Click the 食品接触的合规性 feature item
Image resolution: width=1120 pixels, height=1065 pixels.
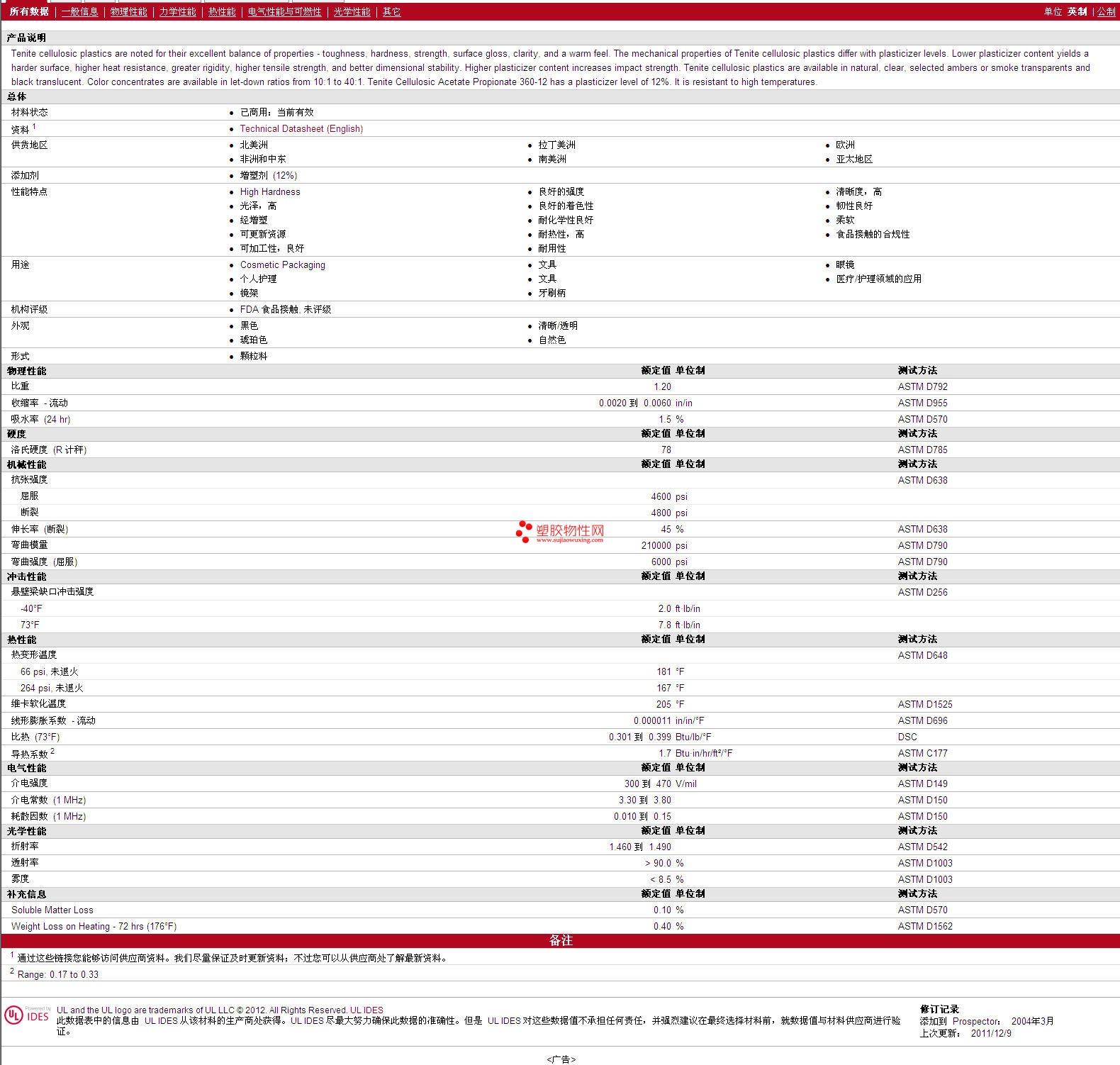[873, 234]
